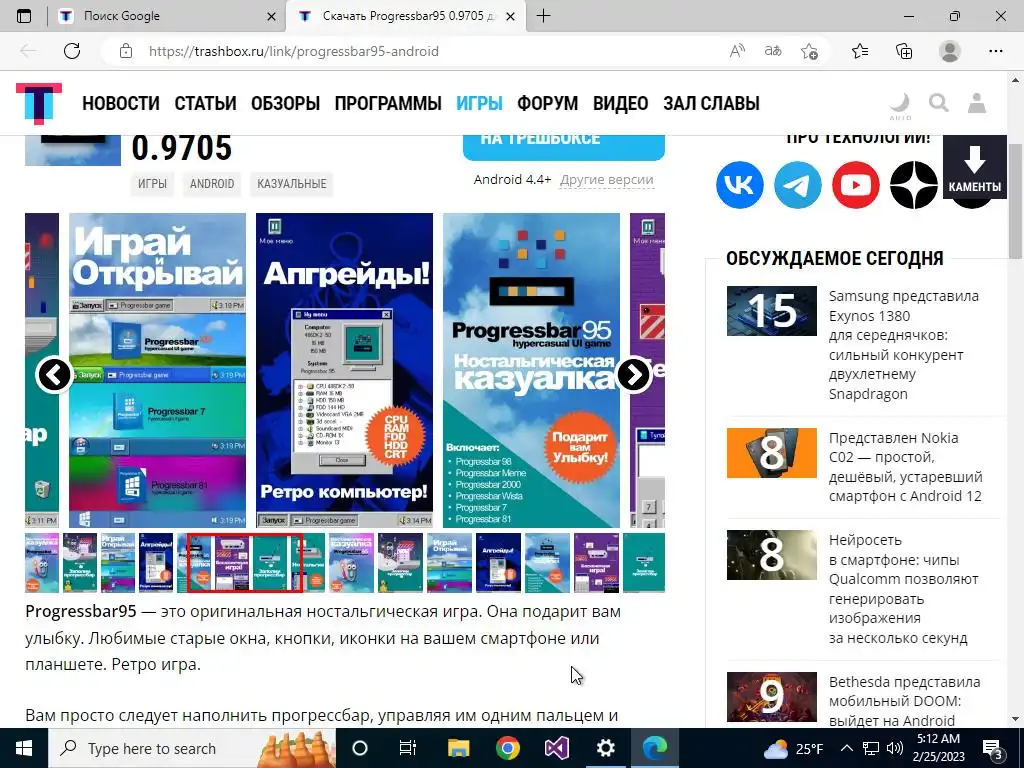Image resolution: width=1024 pixels, height=768 pixels.
Task: Click the Edge back arrow
Action: click(28, 51)
